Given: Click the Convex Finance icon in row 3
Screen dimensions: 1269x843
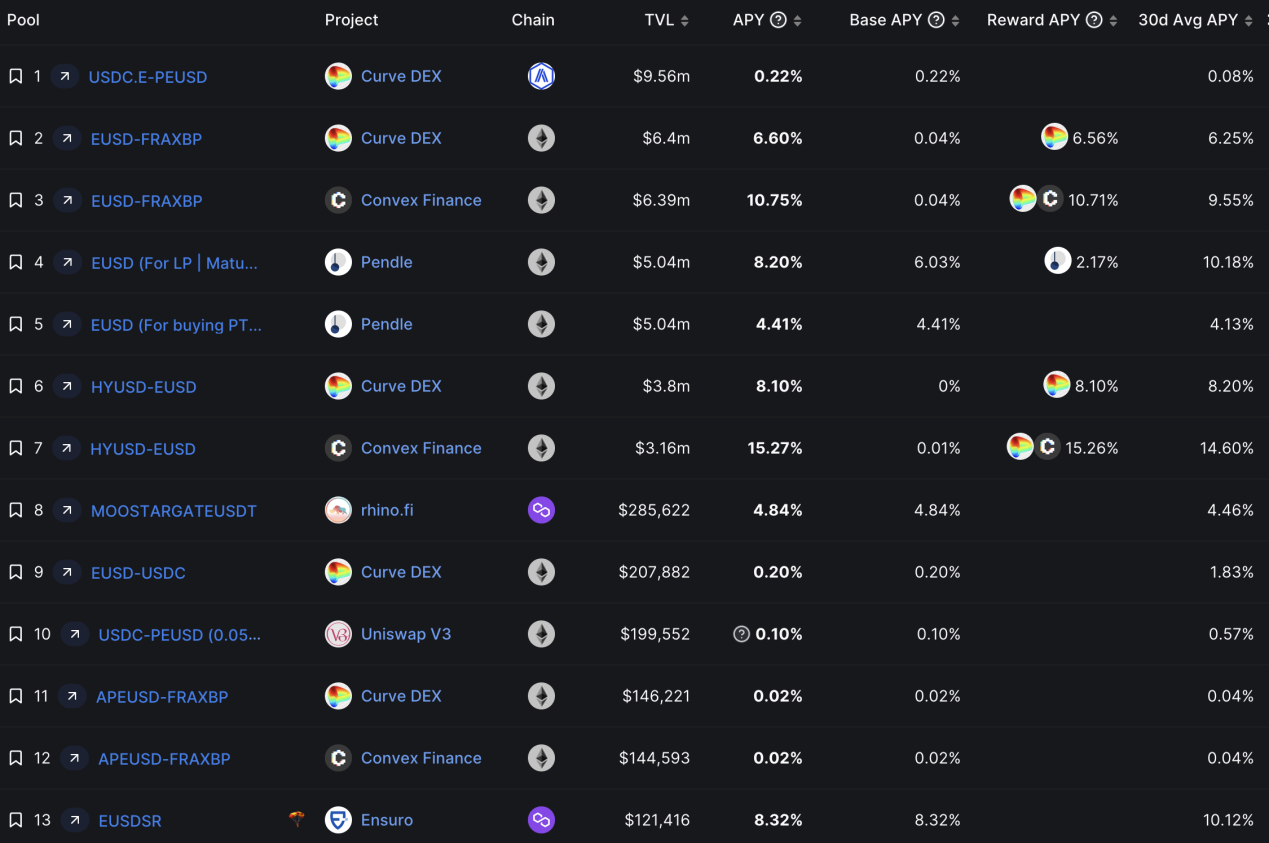Looking at the screenshot, I should [x=338, y=200].
